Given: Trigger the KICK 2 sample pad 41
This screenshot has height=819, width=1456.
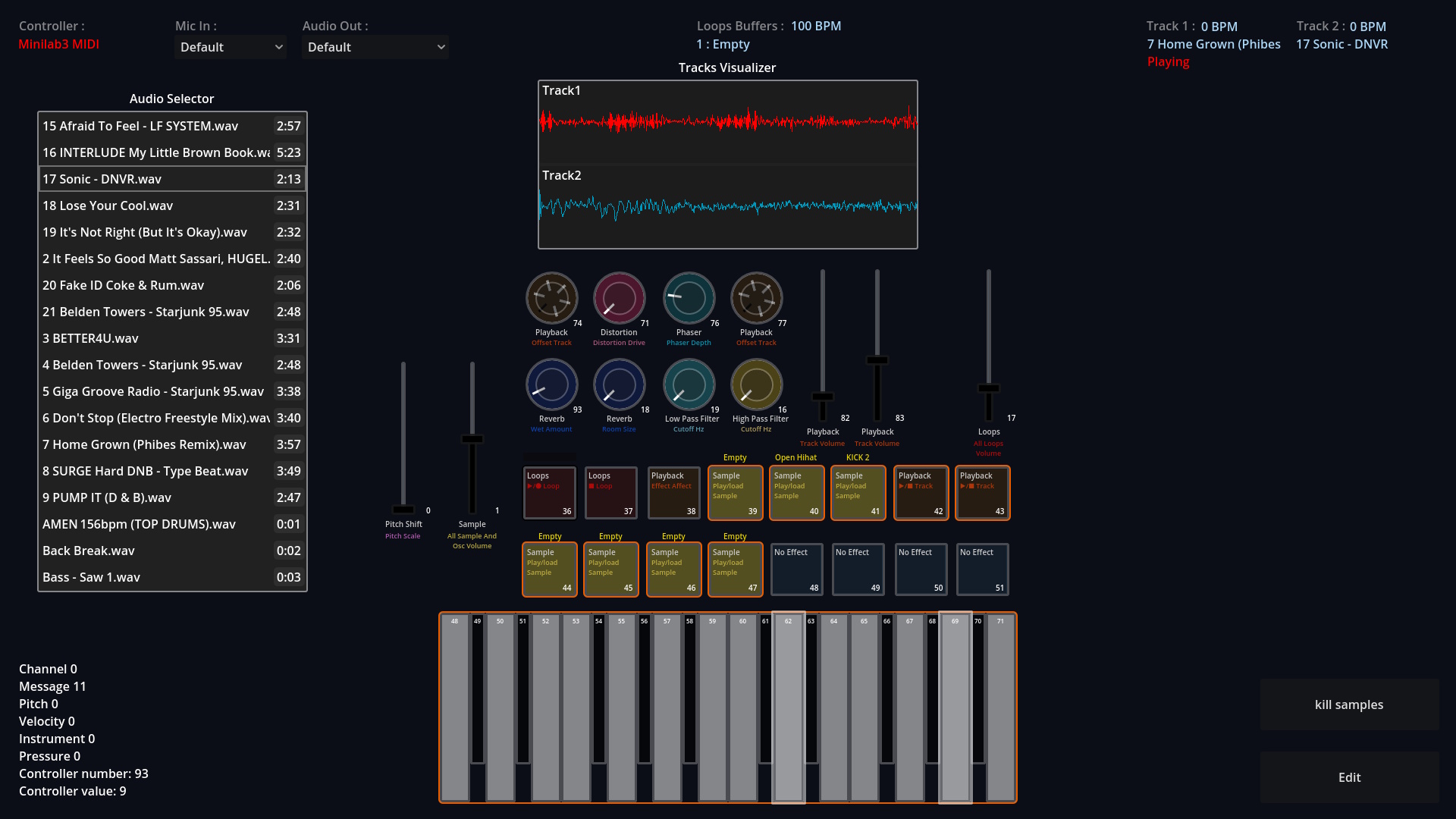Looking at the screenshot, I should 858,493.
